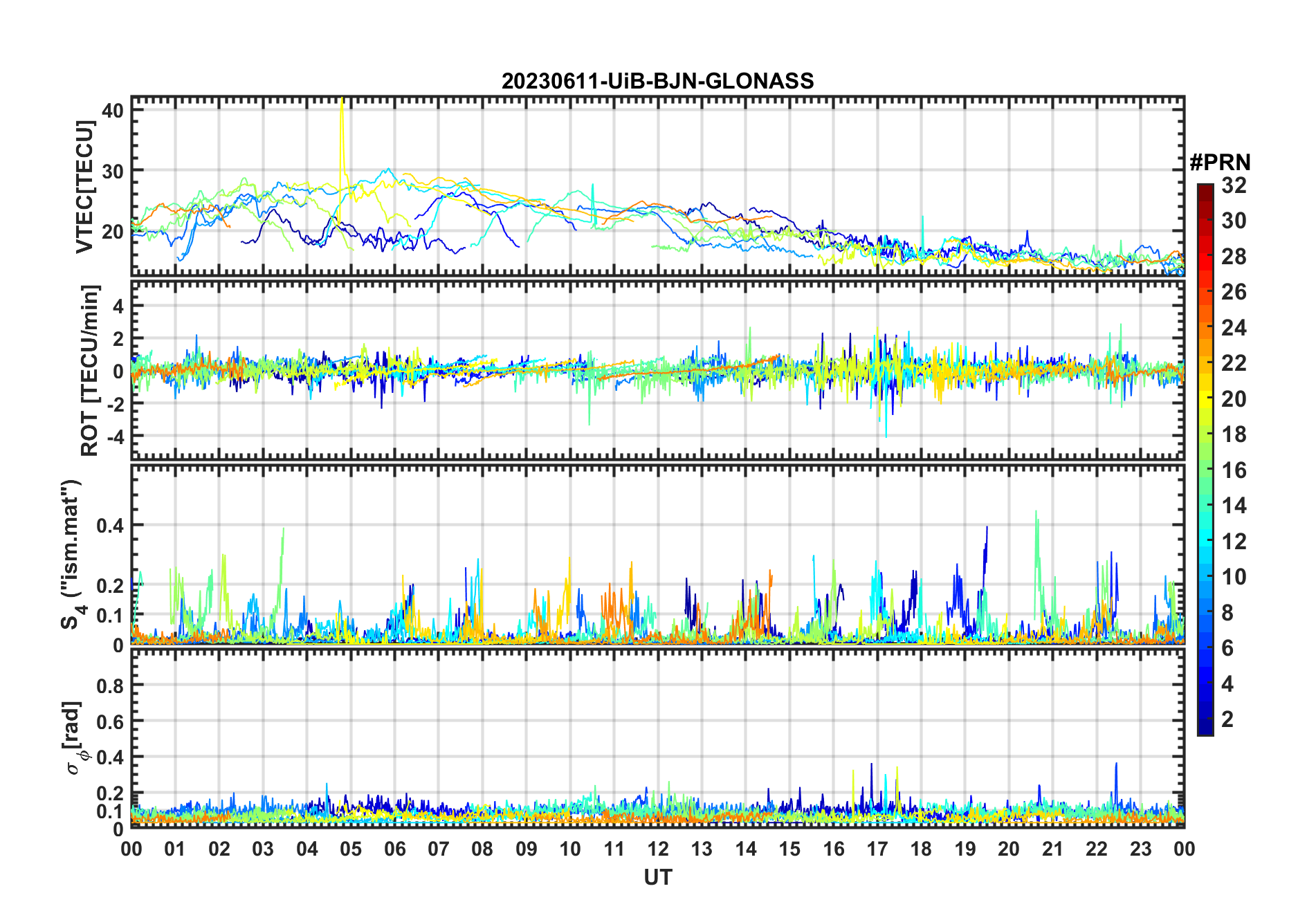Click the 0.8 tick on the sigma-phi axis
Image resolution: width=1316 pixels, height=920 pixels.
(110, 686)
